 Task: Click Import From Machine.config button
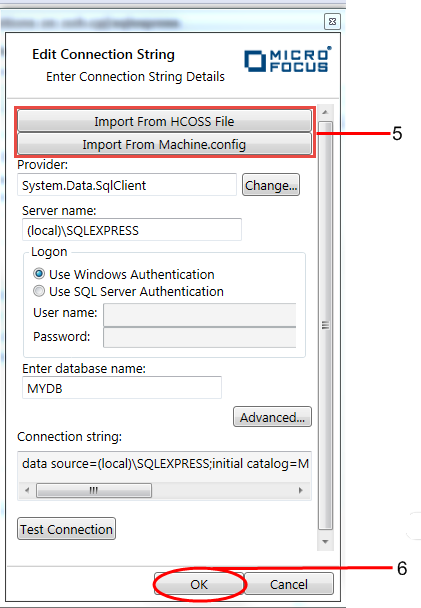coord(164,144)
